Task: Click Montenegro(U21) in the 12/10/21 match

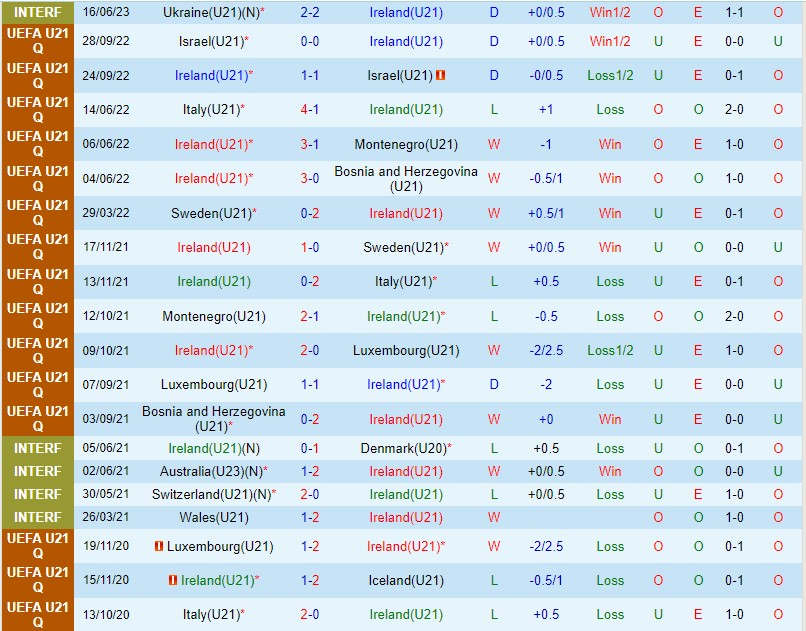Action: (x=214, y=316)
